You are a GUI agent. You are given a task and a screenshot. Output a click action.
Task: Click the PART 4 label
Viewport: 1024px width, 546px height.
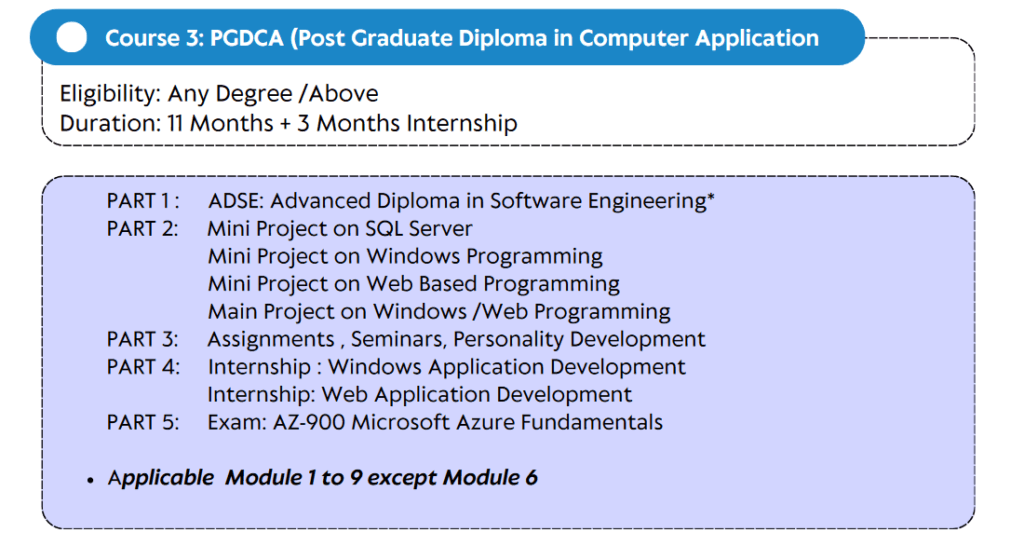pyautogui.click(x=143, y=367)
